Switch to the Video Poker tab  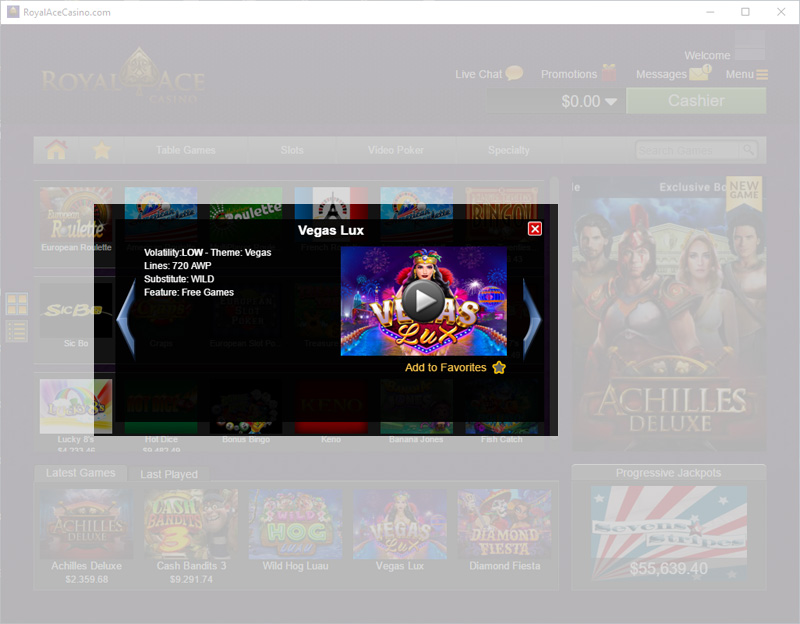(395, 150)
